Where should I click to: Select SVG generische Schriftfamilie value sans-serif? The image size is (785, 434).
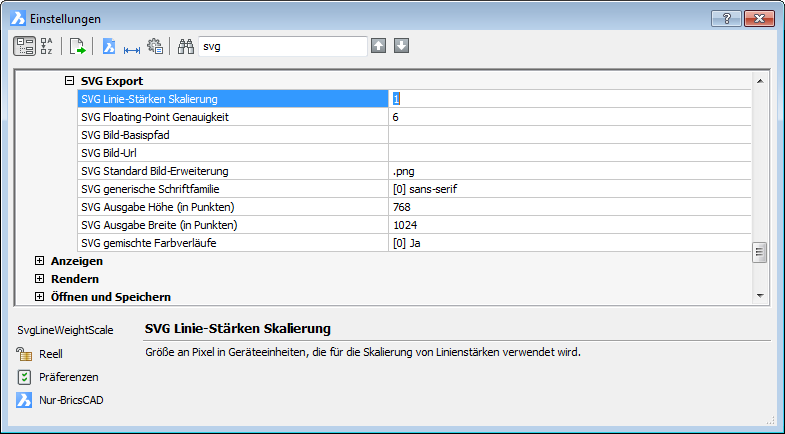tap(570, 189)
